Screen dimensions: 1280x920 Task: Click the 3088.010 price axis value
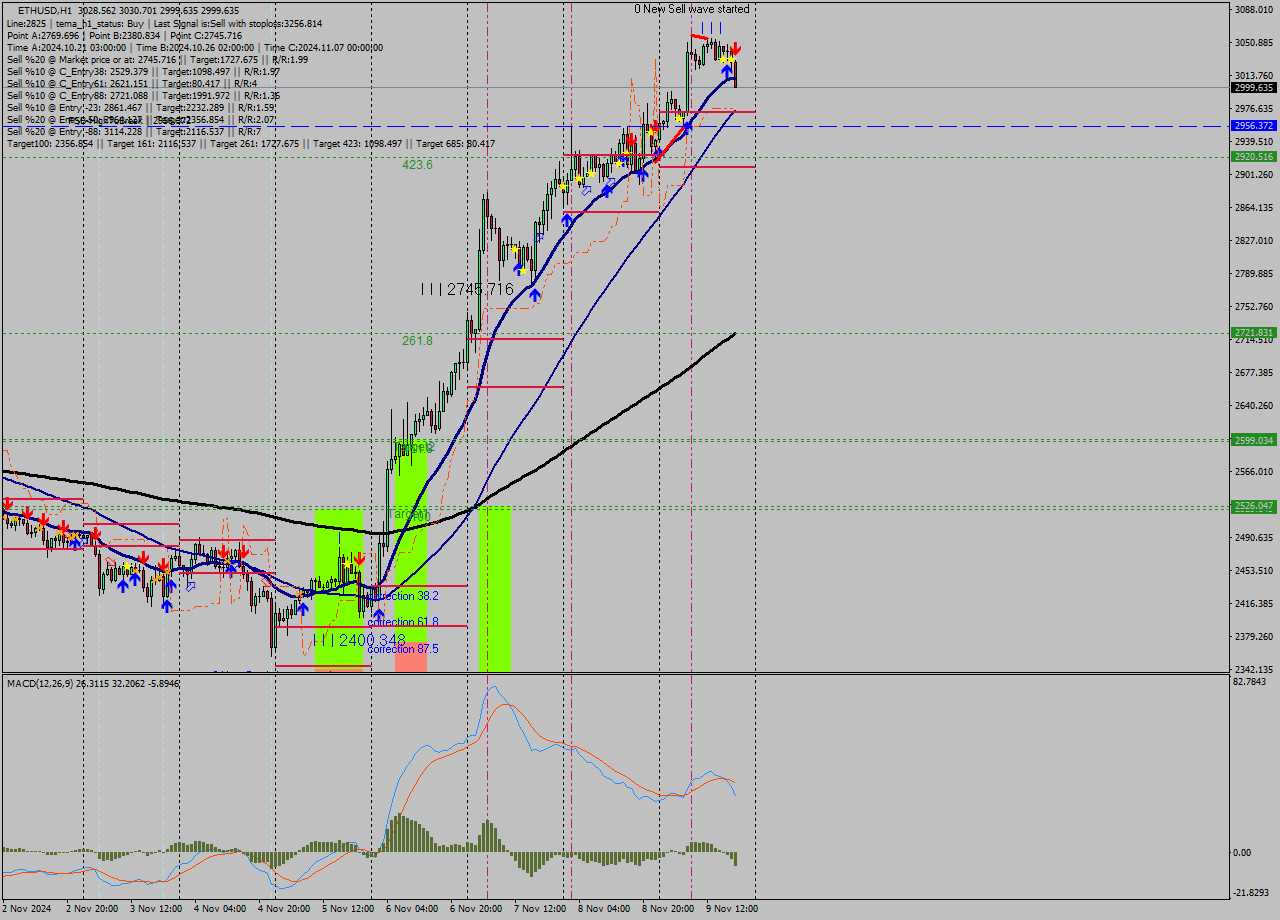1254,10
